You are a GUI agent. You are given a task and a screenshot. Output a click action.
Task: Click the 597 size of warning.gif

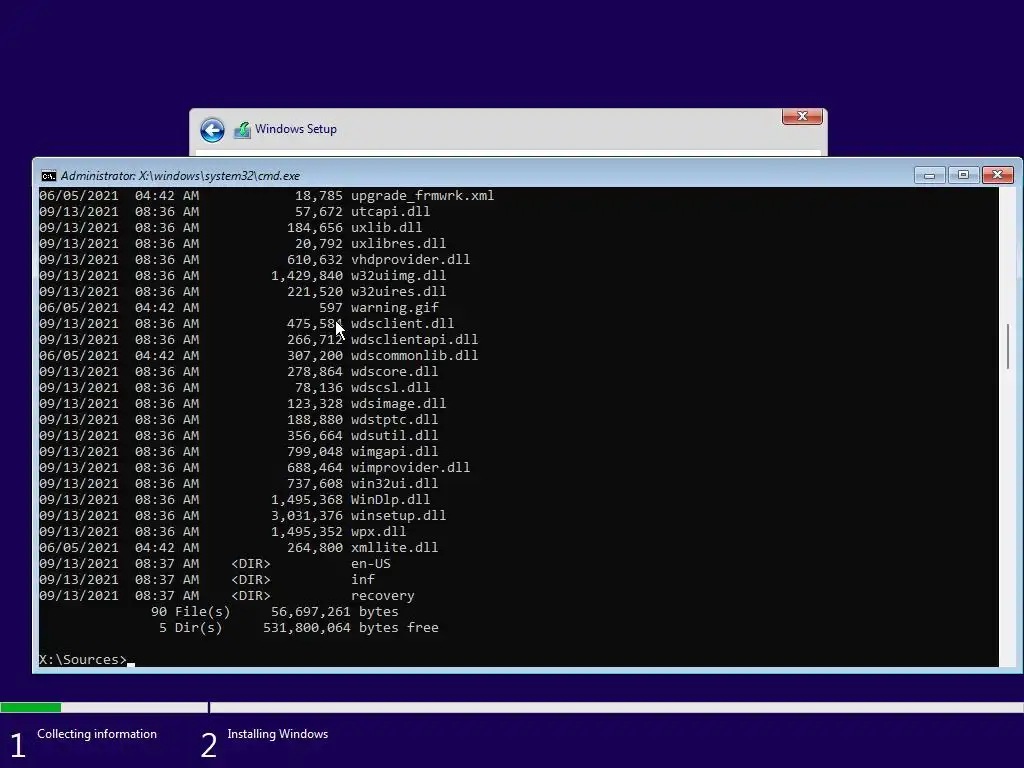click(330, 308)
